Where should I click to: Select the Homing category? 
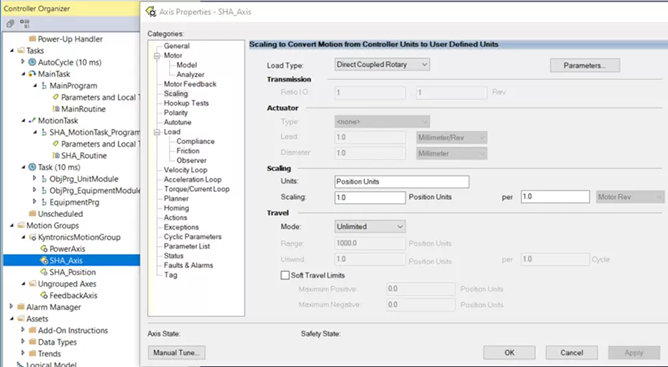pyautogui.click(x=176, y=208)
